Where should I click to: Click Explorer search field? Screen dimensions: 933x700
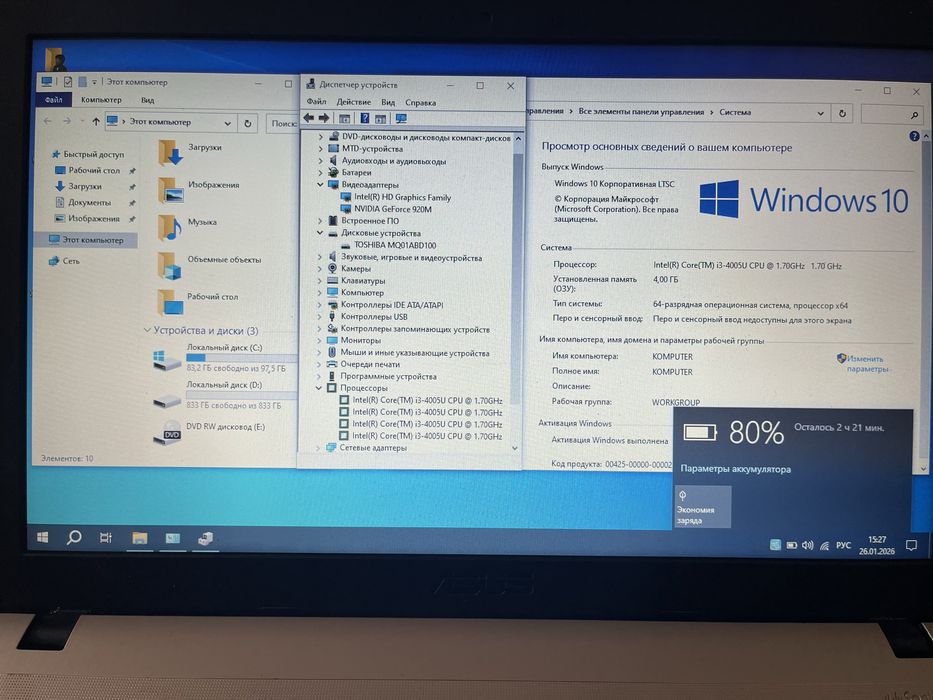pos(281,123)
